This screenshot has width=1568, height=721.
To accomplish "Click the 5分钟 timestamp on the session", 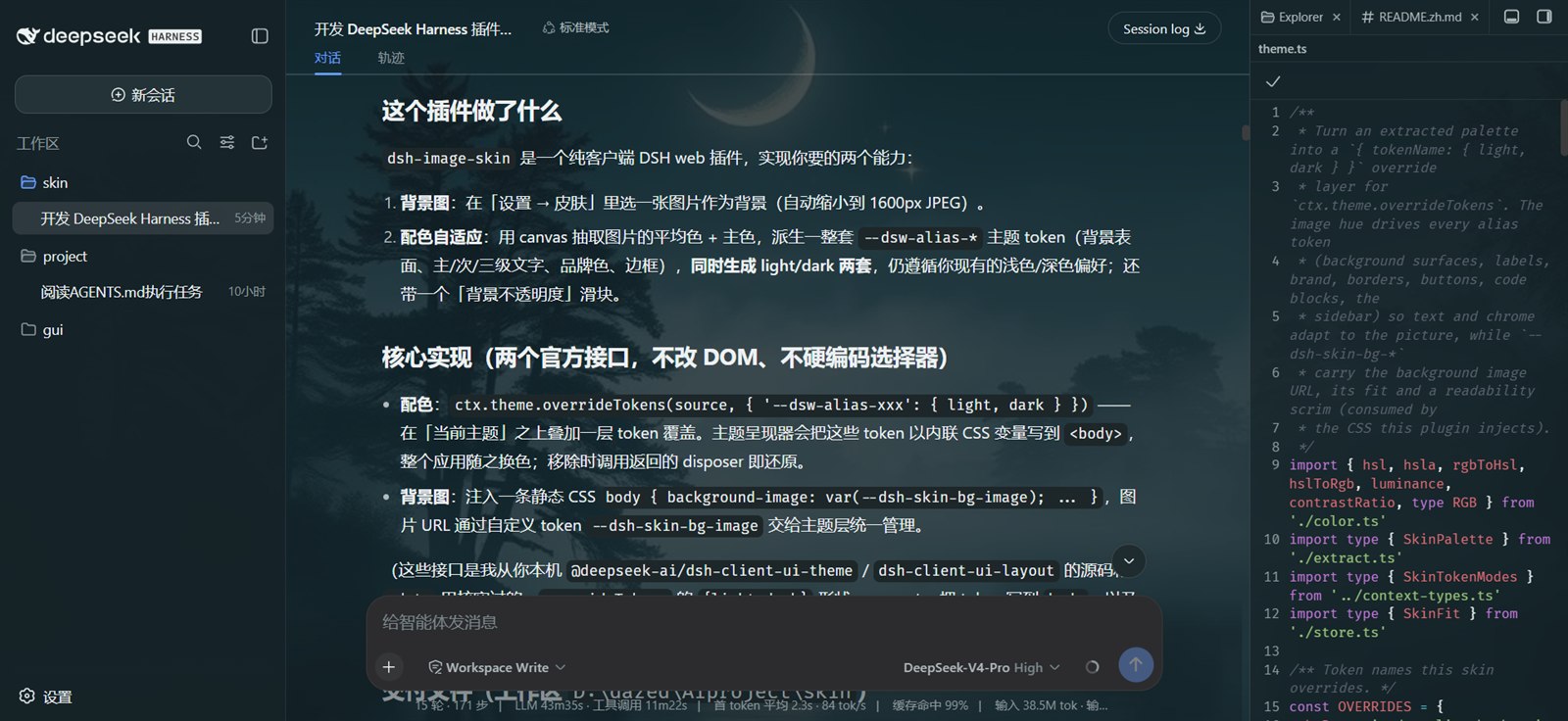I will click(x=250, y=218).
